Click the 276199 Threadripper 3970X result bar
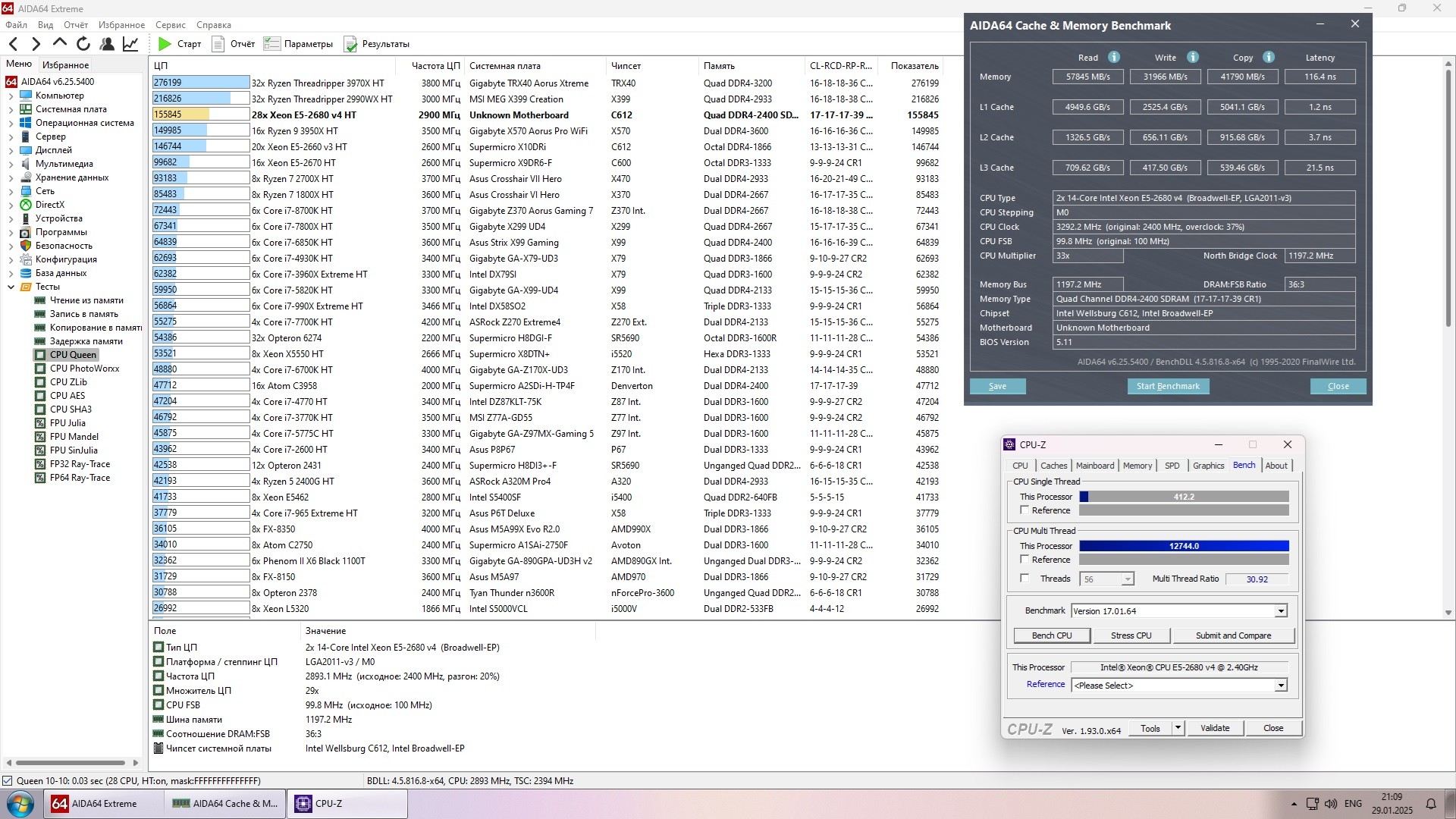 [201, 83]
